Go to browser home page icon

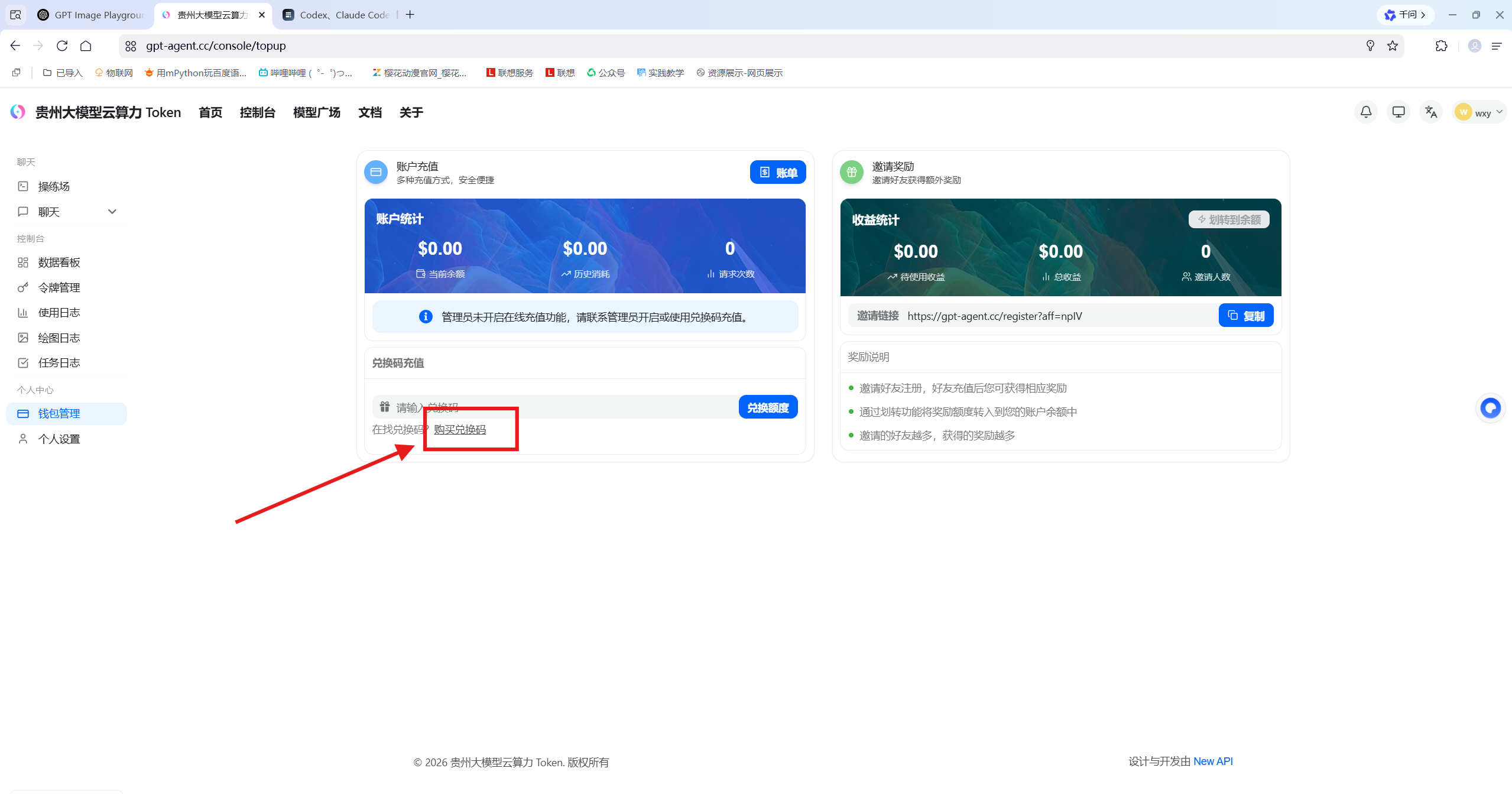click(86, 46)
